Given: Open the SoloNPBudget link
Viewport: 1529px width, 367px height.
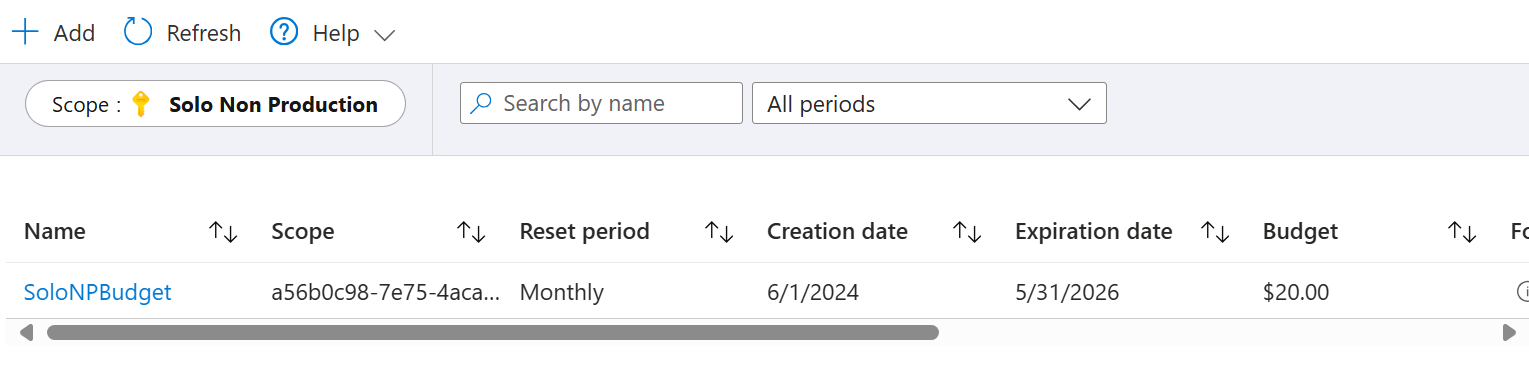Looking at the screenshot, I should click(x=98, y=292).
